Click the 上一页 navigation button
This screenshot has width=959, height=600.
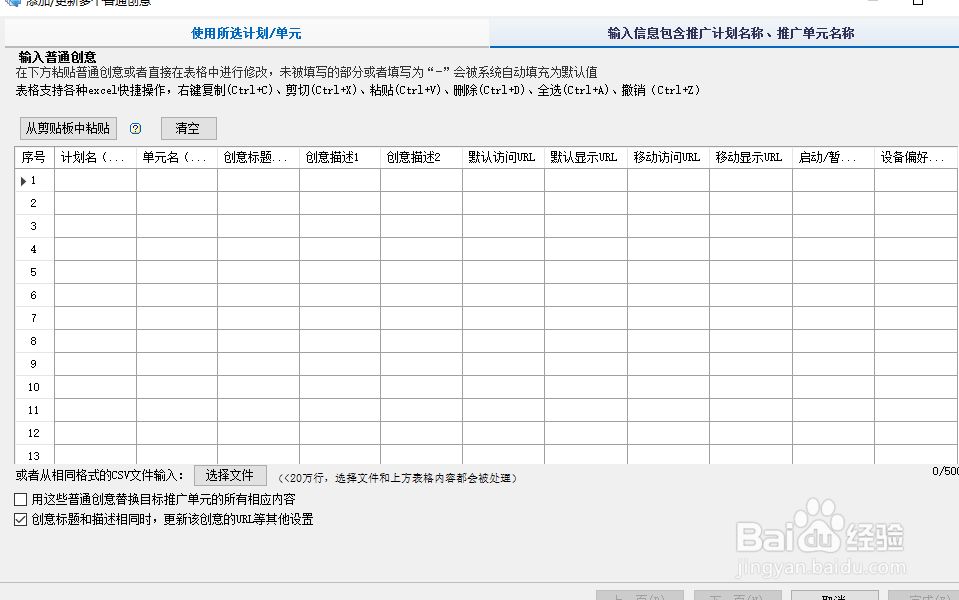coord(638,595)
